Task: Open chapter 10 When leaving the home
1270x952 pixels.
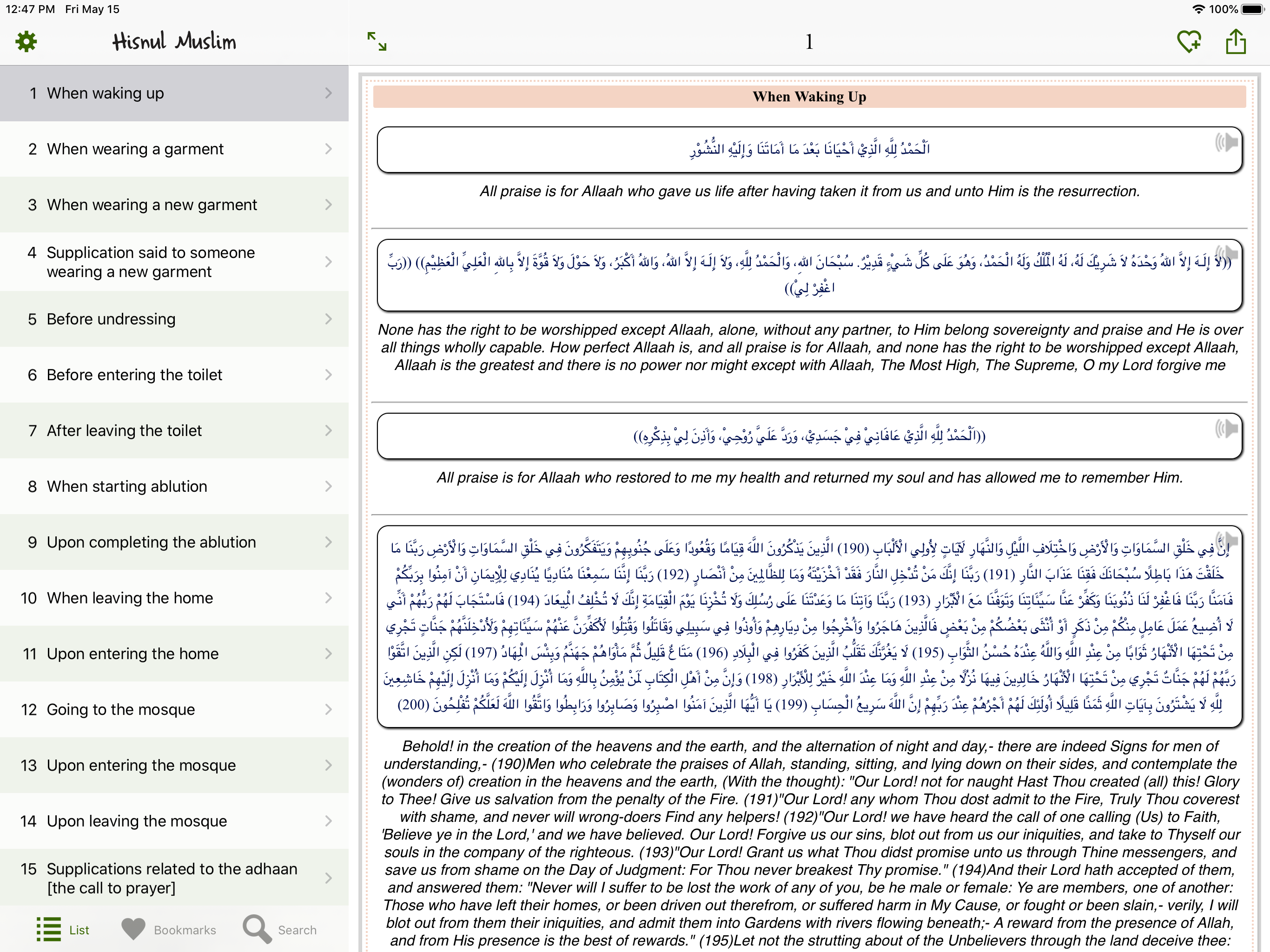Action: coord(174,598)
